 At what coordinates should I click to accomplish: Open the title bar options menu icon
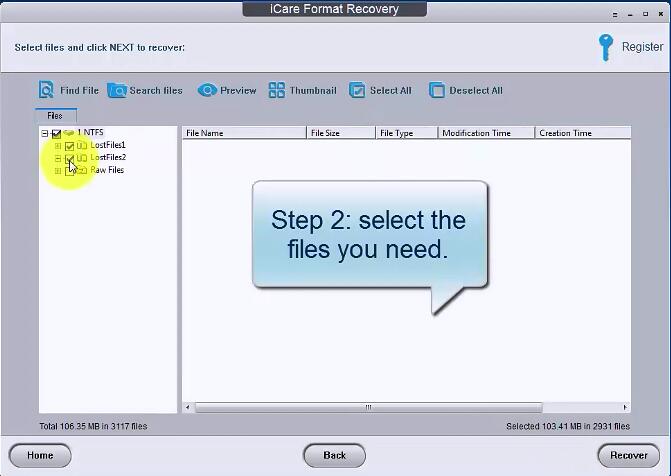(615, 15)
